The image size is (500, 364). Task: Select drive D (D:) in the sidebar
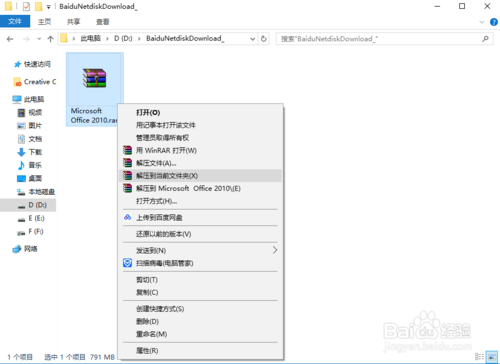(28, 205)
